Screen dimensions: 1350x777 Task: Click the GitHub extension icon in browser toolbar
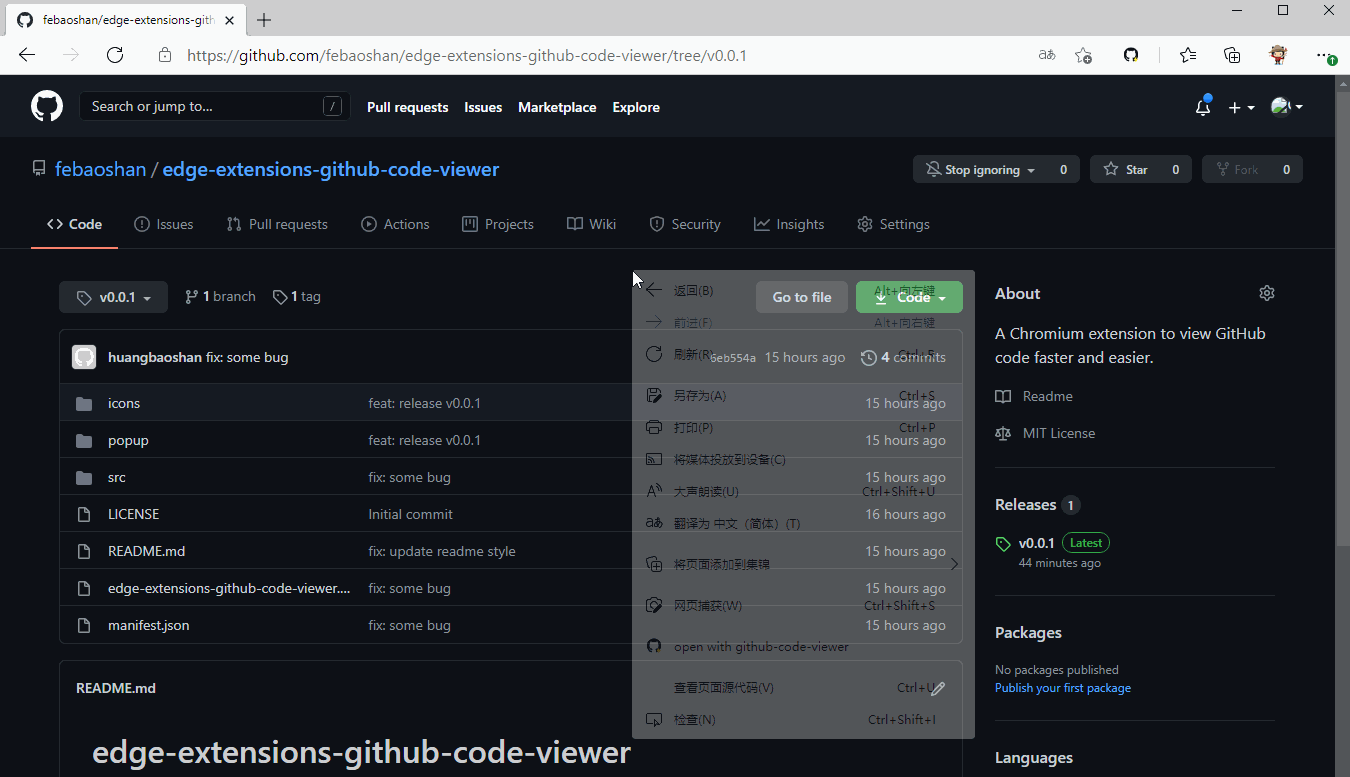click(x=1131, y=55)
